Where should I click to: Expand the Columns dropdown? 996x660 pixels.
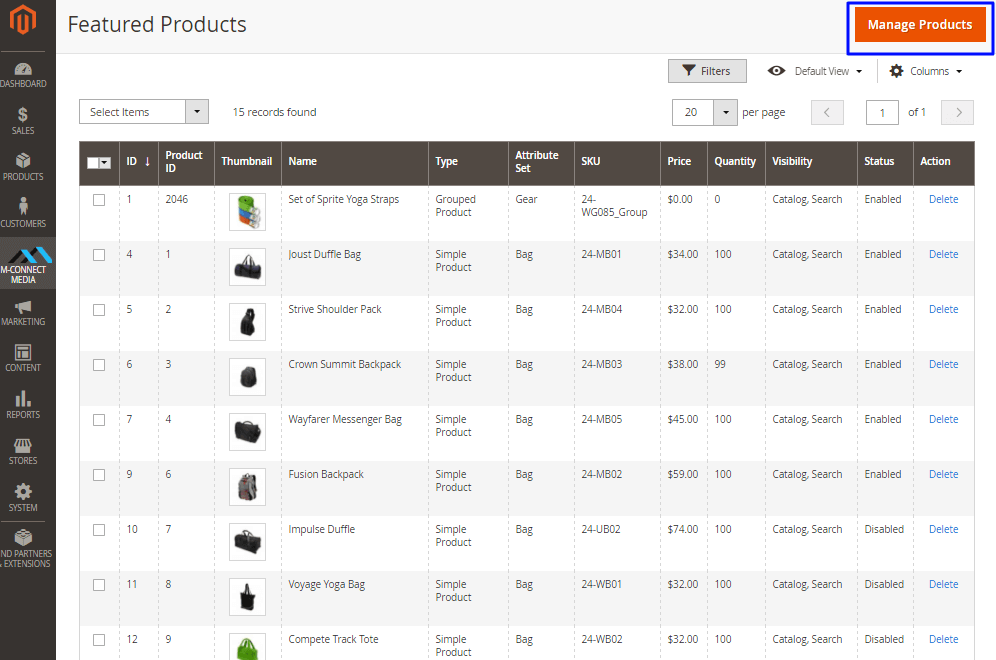[x=926, y=71]
